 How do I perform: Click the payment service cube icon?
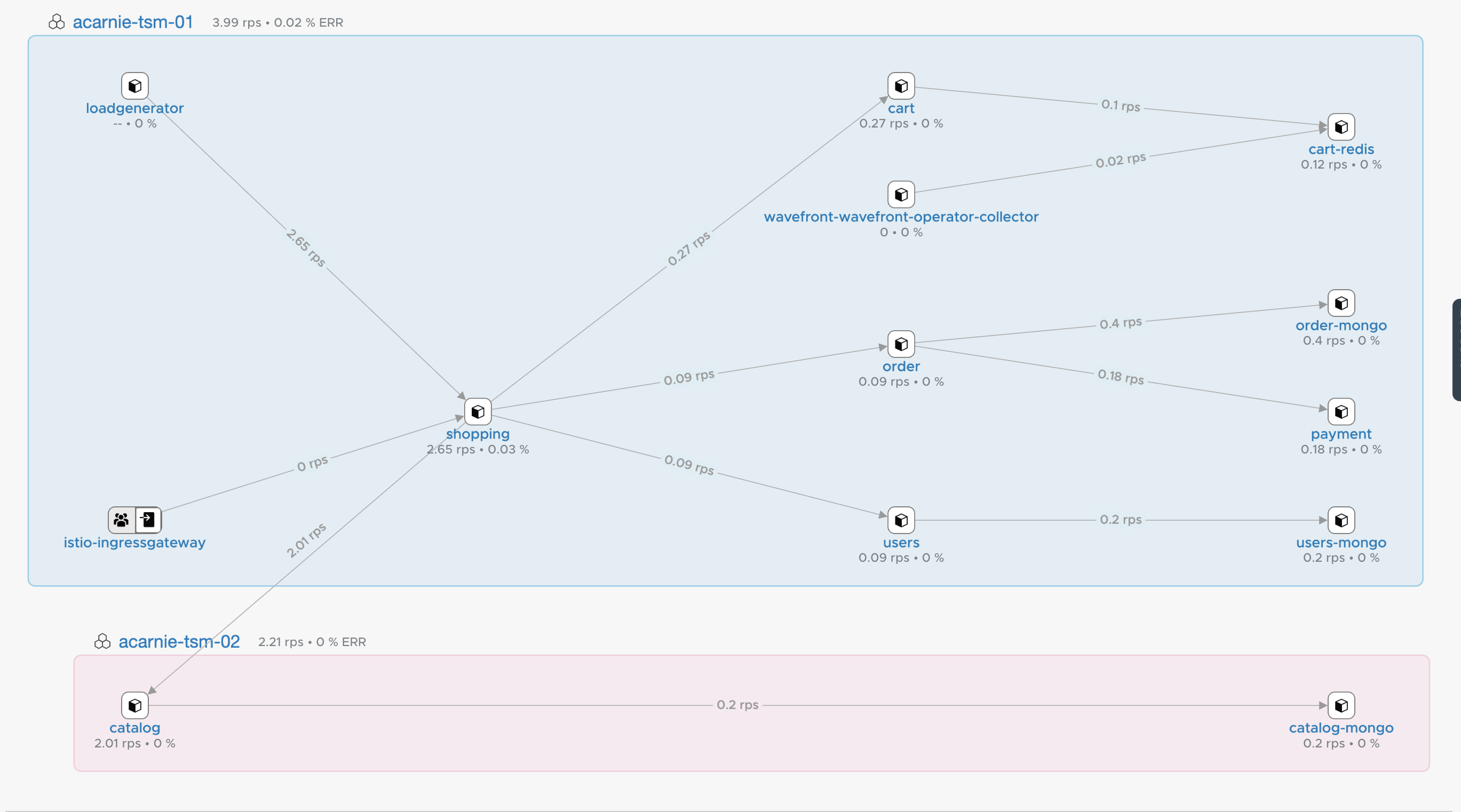click(x=1341, y=411)
